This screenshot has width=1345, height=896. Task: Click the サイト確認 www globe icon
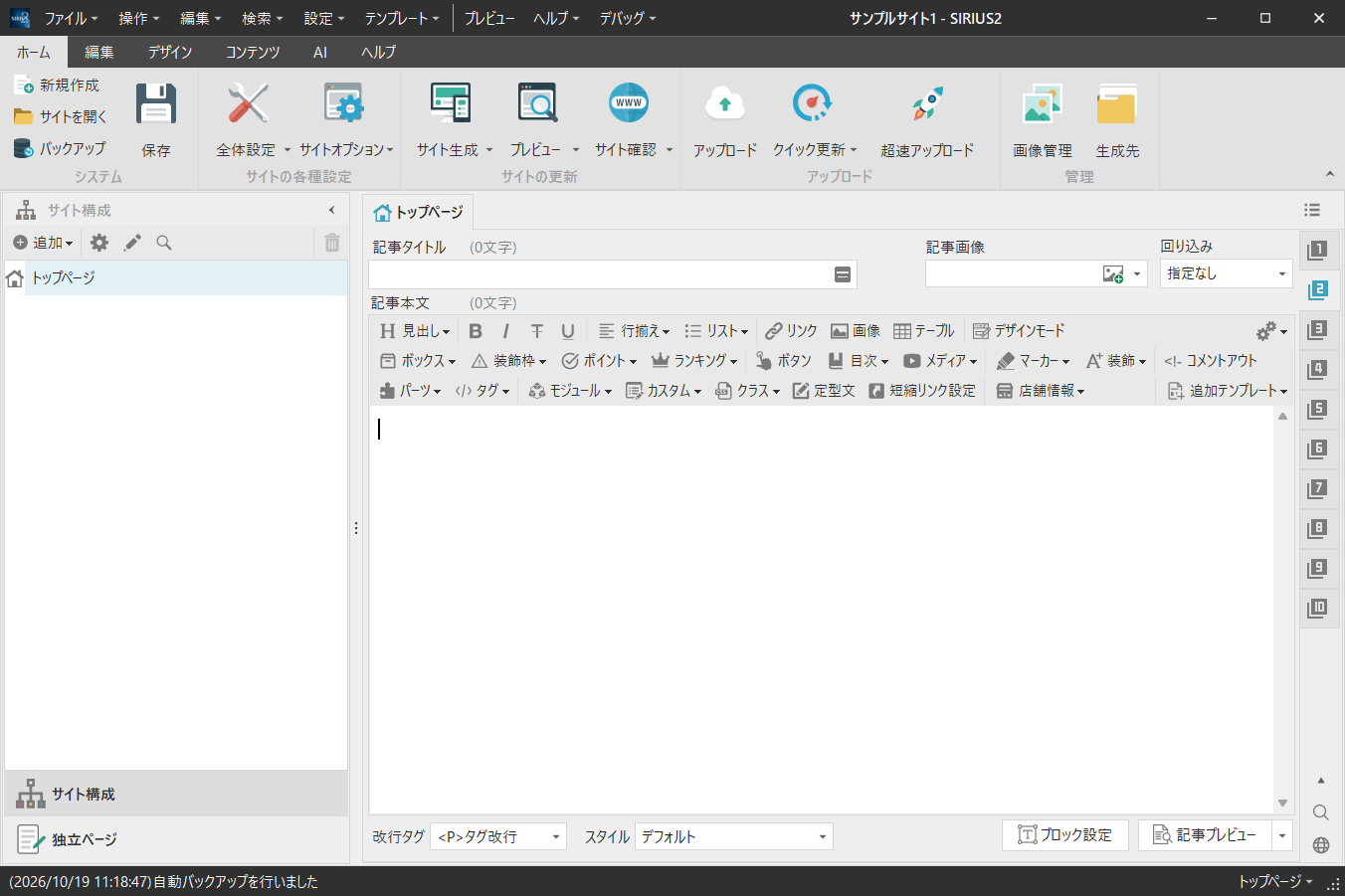(629, 102)
